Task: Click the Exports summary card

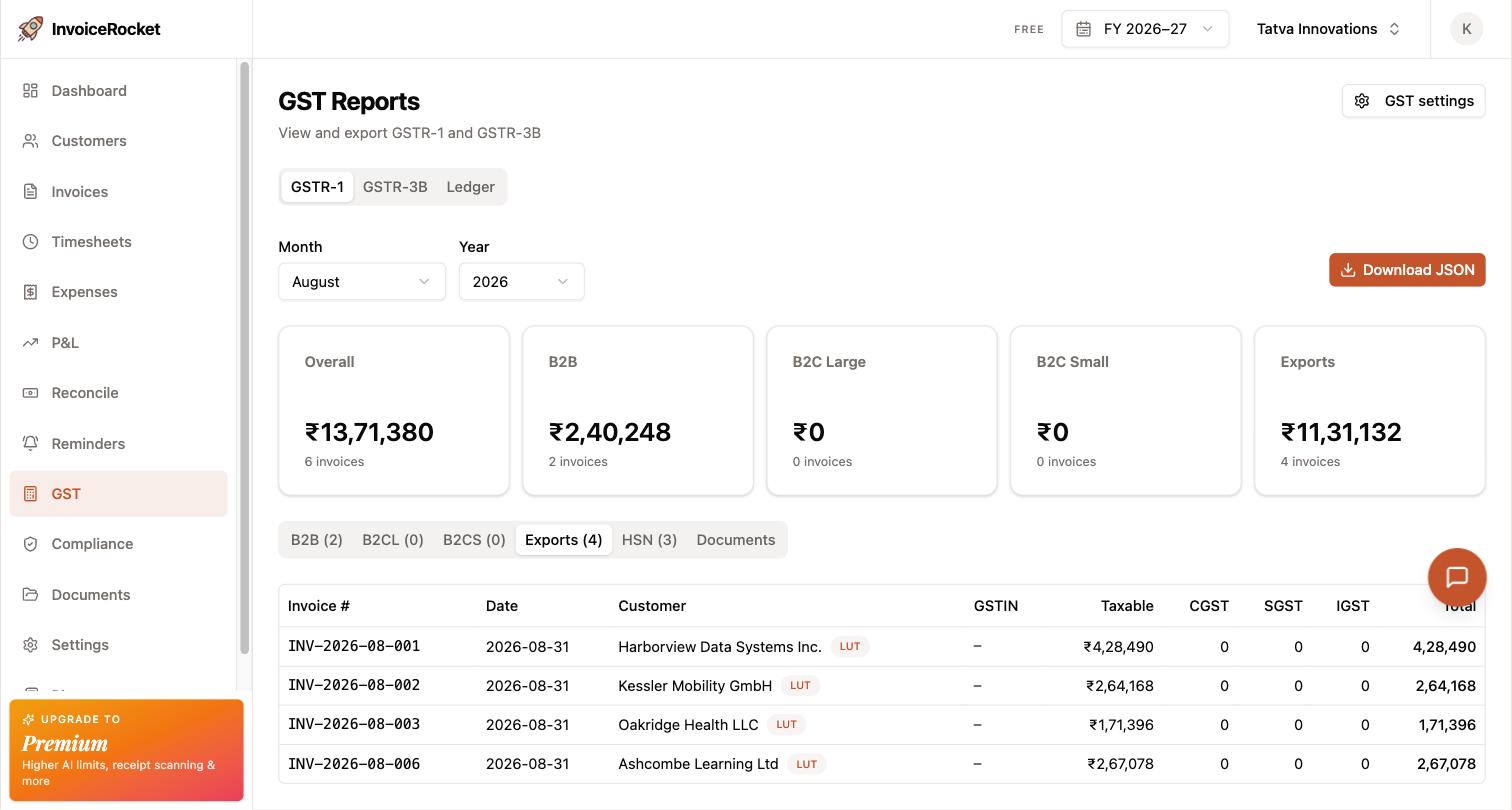Action: [x=1370, y=411]
